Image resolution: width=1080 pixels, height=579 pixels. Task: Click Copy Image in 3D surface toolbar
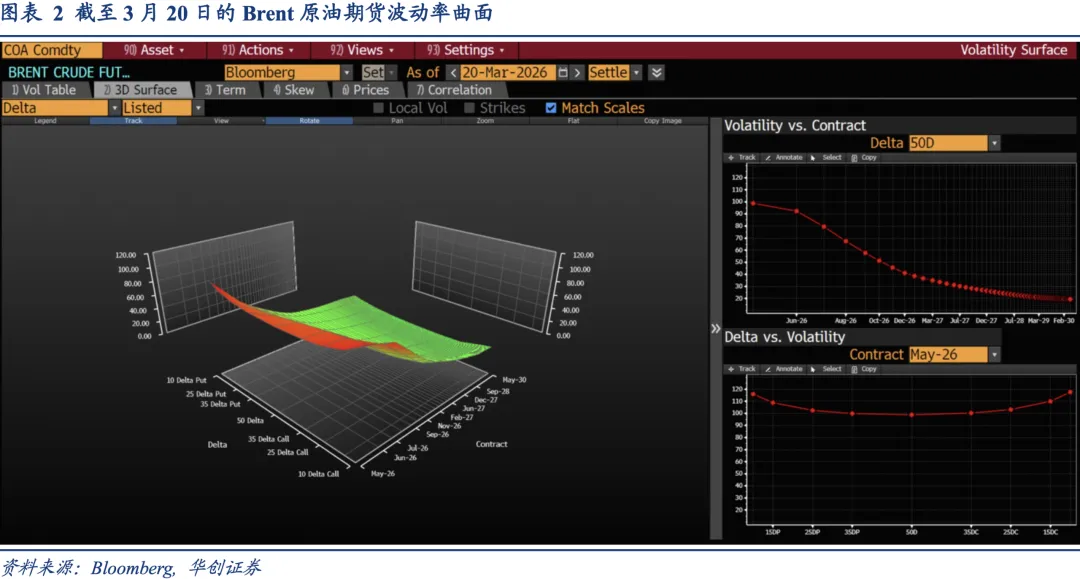point(663,120)
